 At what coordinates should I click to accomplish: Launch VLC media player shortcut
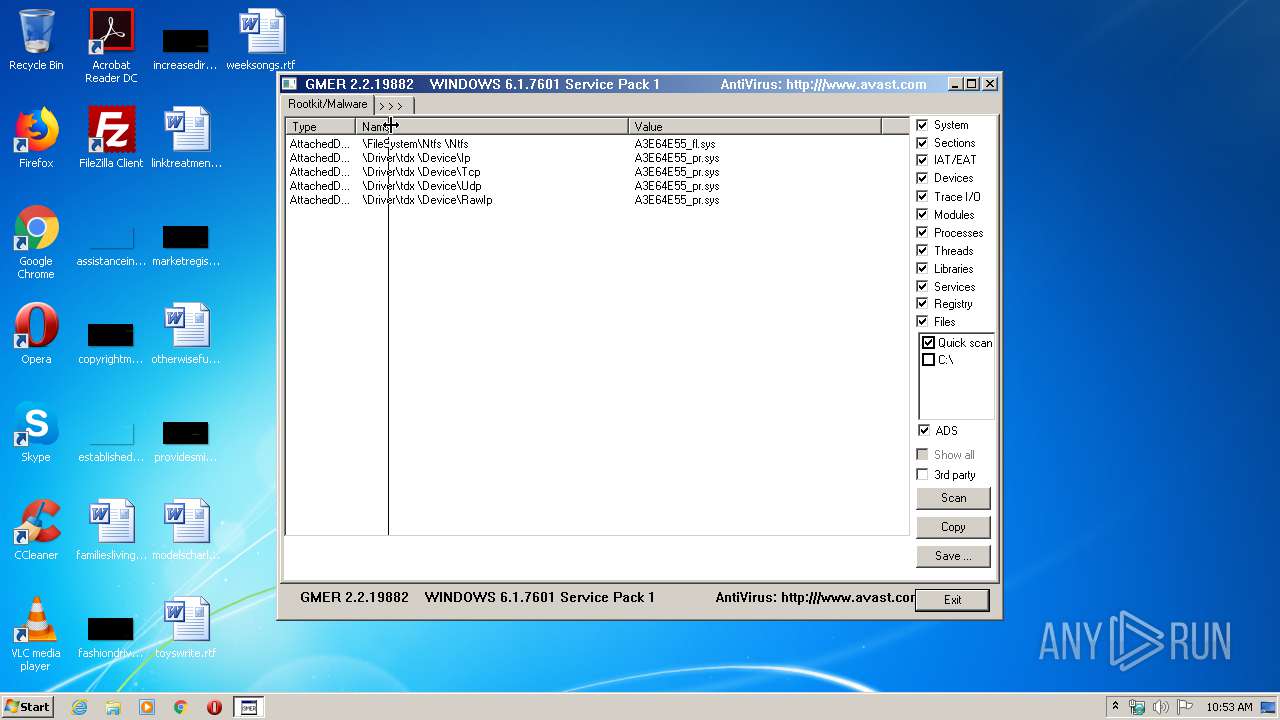[36, 634]
